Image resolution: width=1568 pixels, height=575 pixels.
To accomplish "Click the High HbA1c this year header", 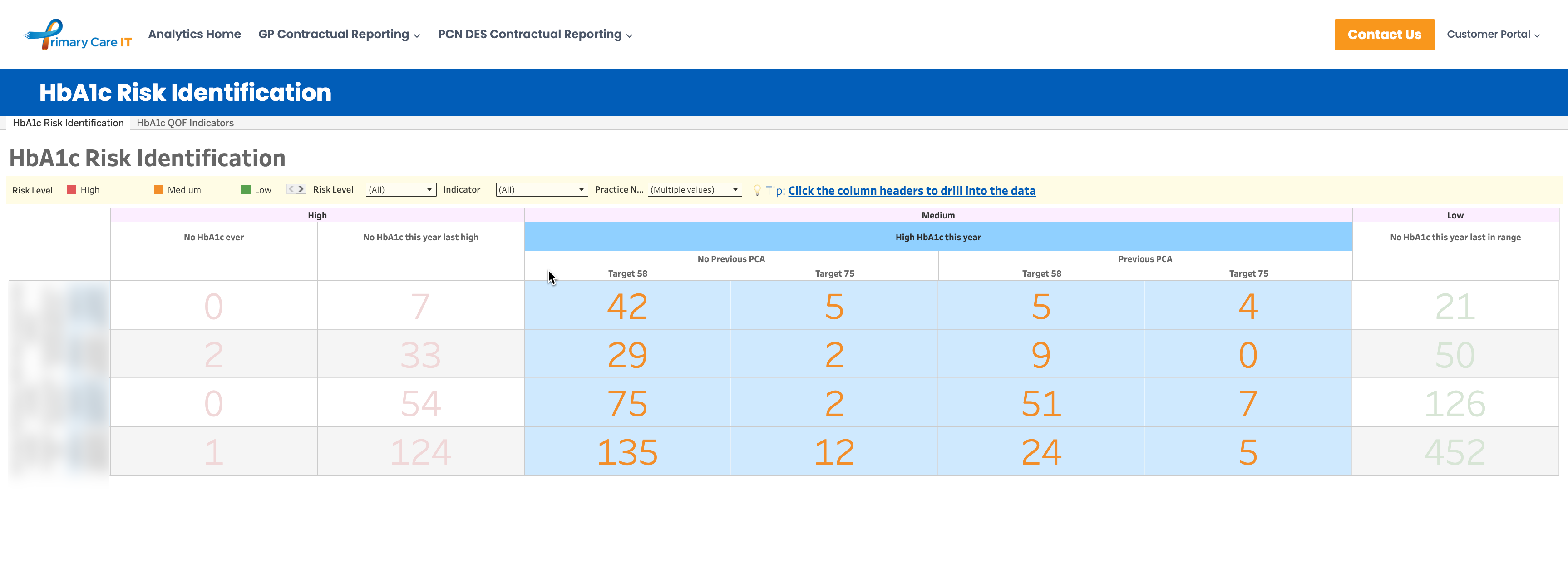I will (938, 238).
